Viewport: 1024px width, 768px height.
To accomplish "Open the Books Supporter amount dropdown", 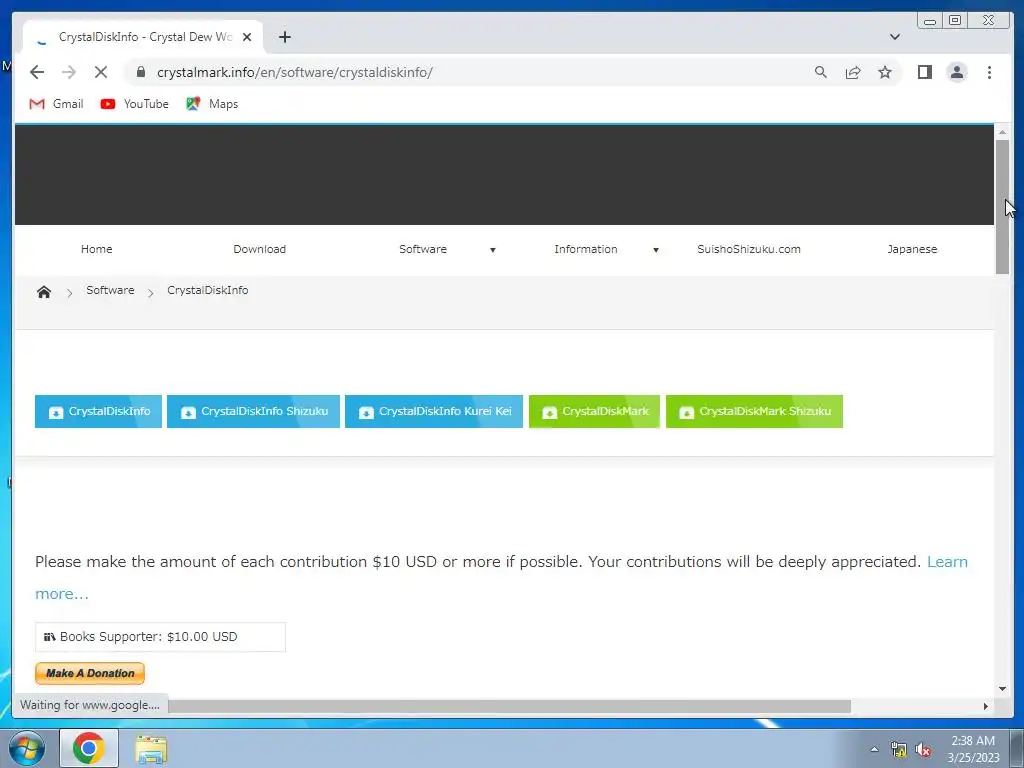I will click(x=160, y=637).
